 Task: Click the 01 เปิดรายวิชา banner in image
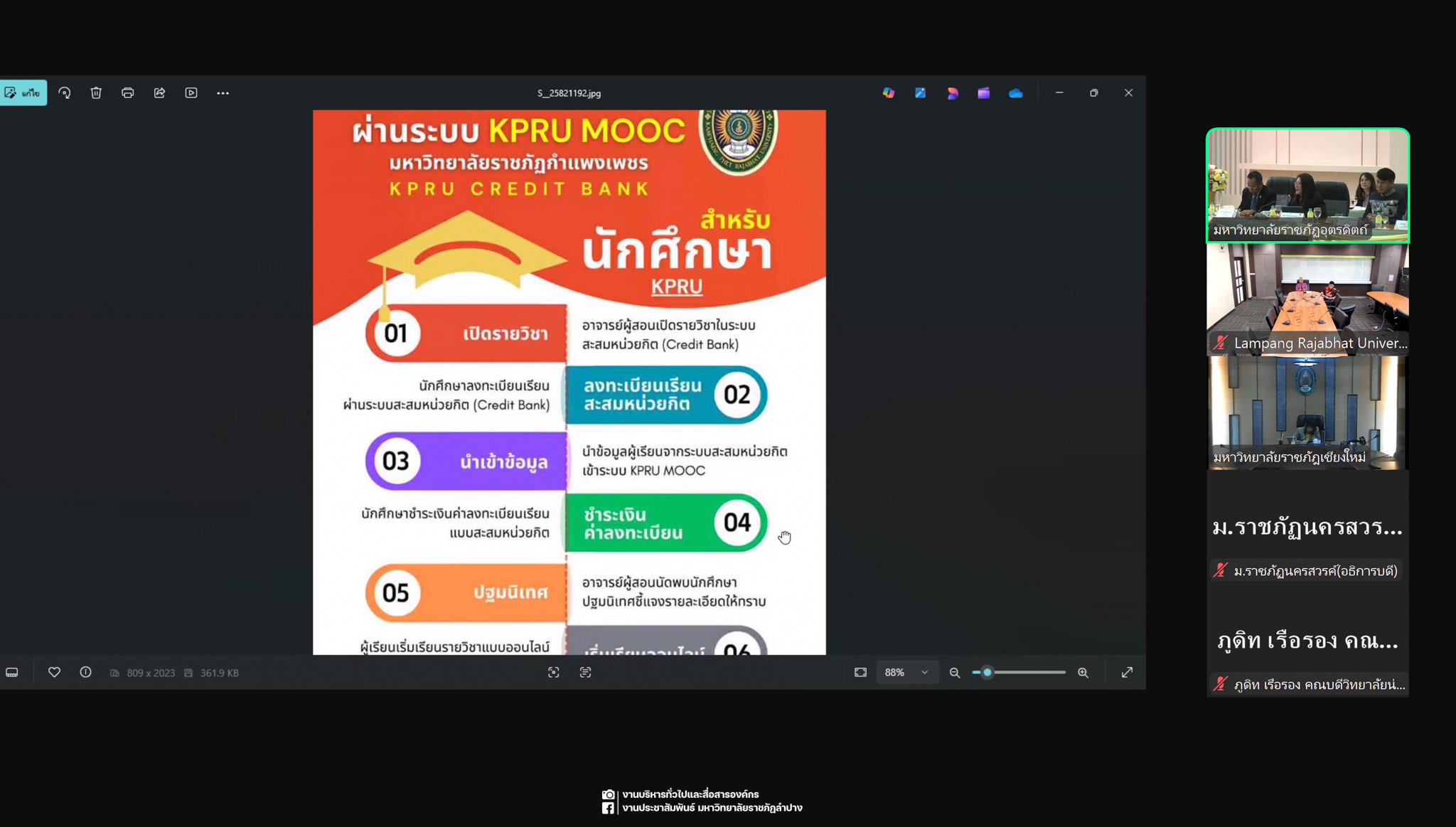coord(466,333)
